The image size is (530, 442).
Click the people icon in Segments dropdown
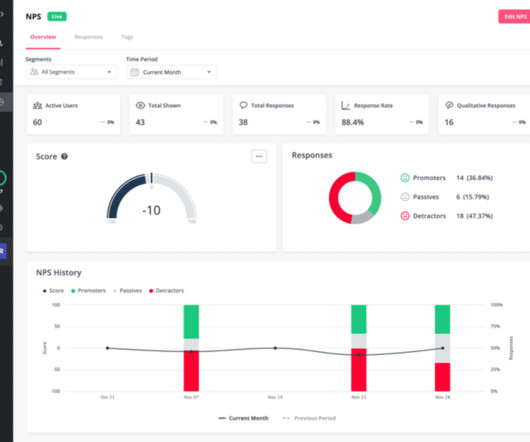tap(34, 72)
